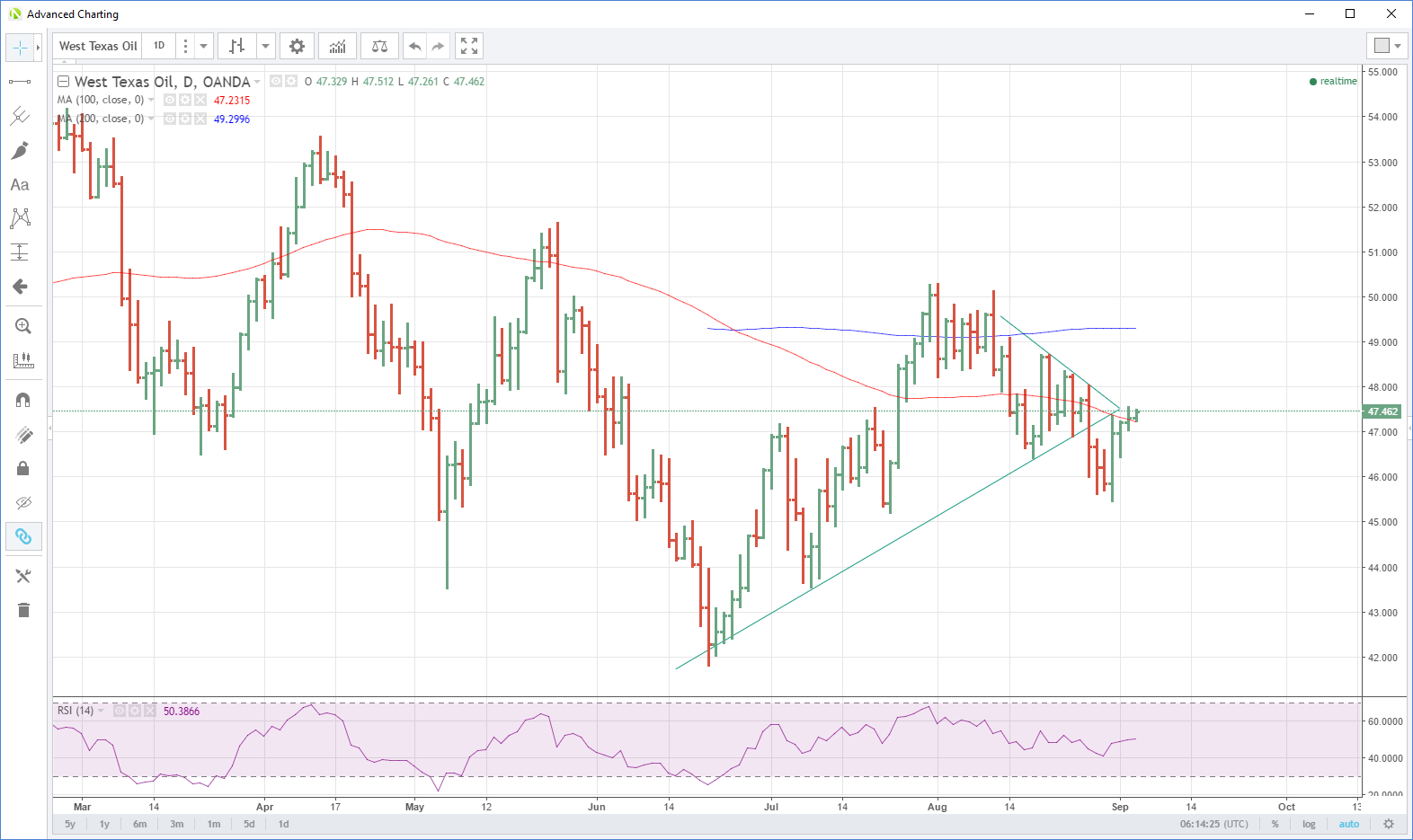Viewport: 1413px width, 840px height.
Task: Toggle stay in drawing mode
Action: coord(23,435)
